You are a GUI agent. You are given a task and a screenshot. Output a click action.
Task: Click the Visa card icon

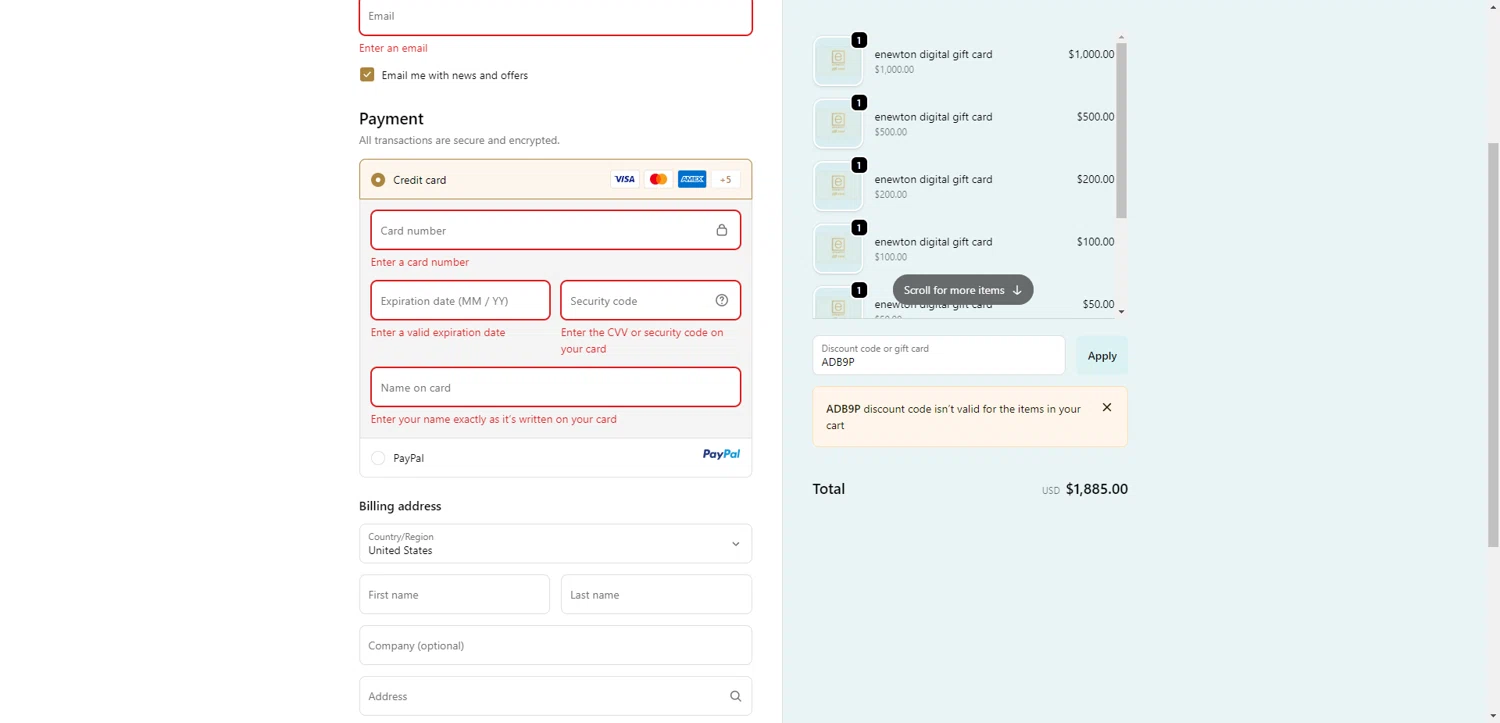625,179
